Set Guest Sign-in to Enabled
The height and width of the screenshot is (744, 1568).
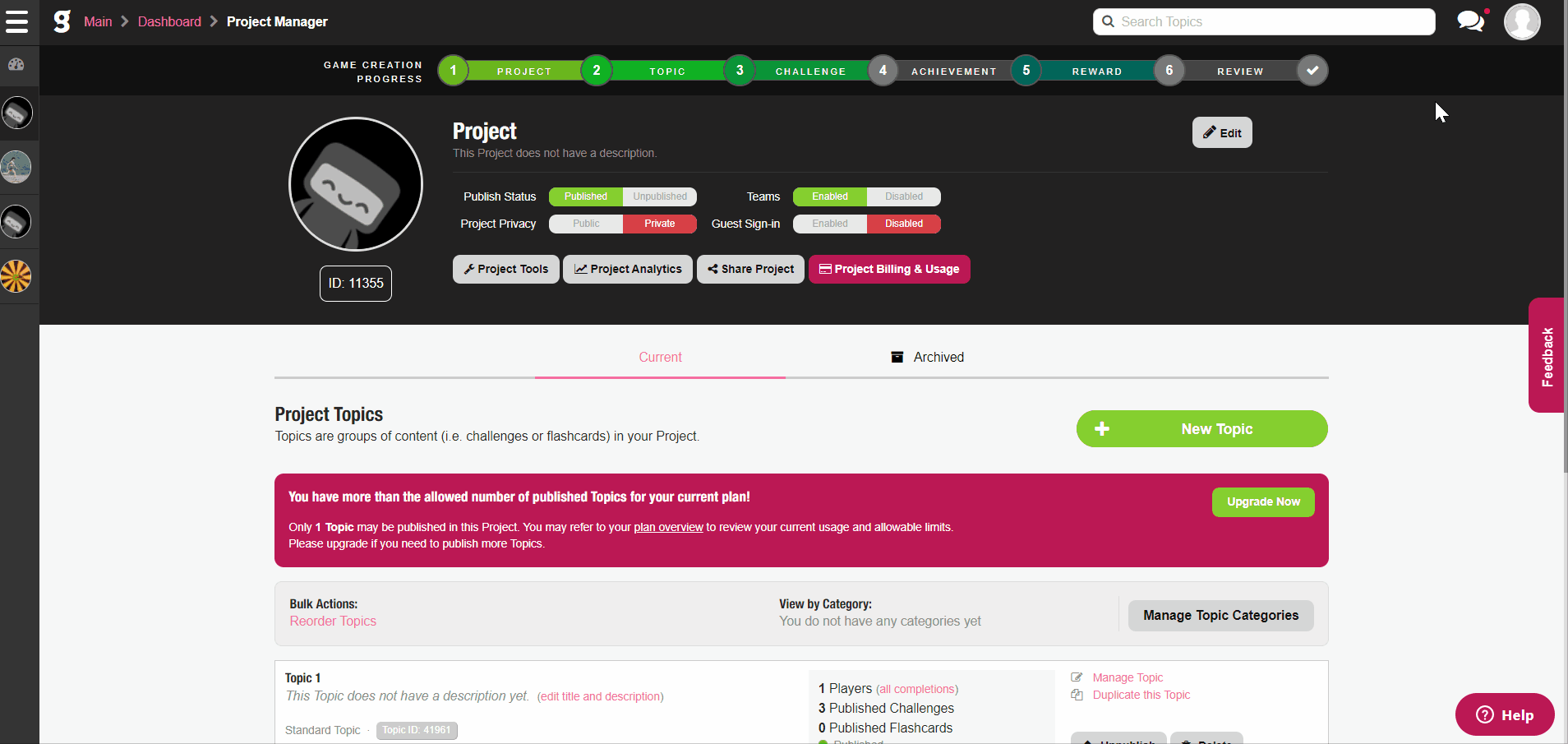830,224
